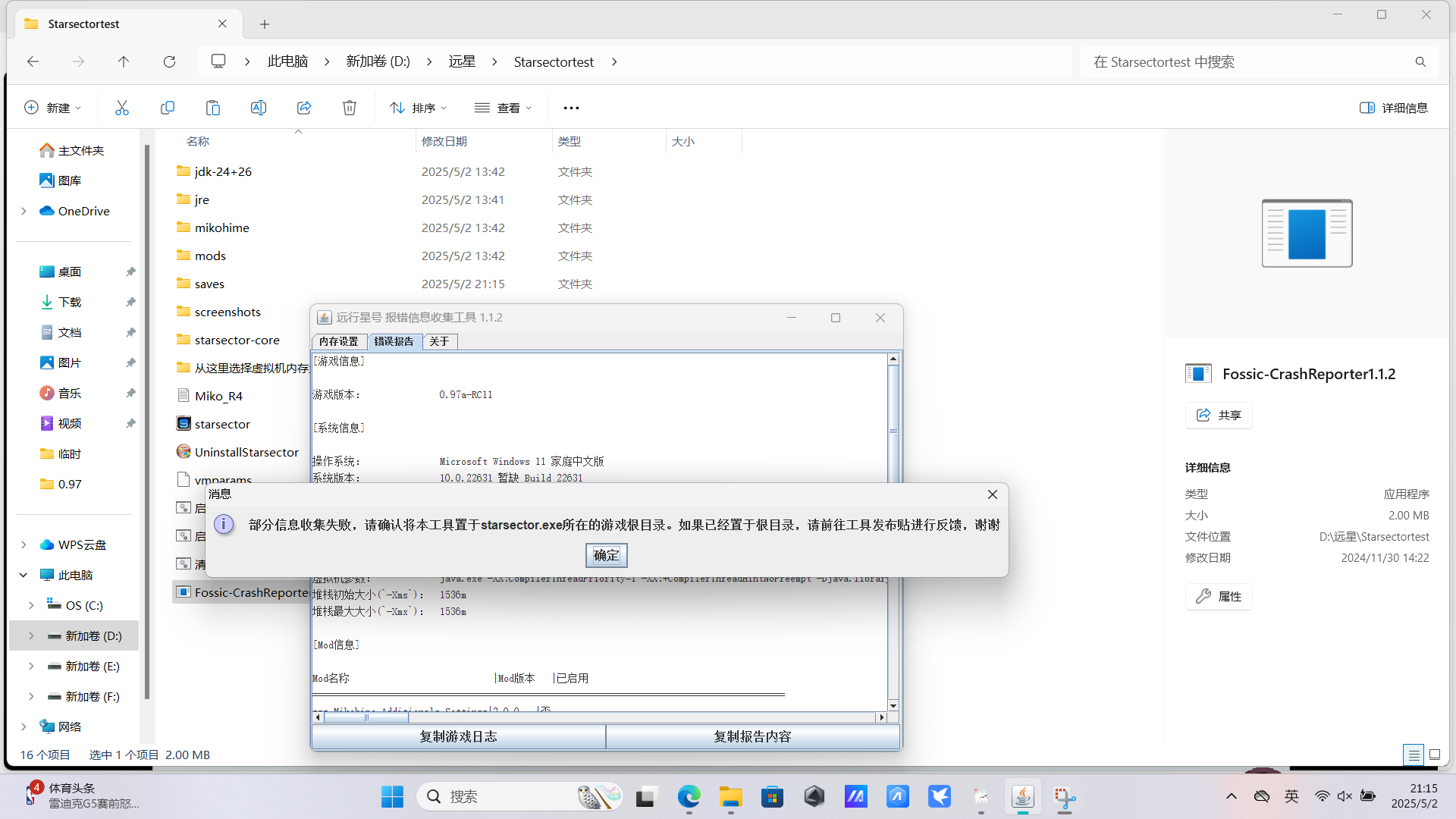Click the Delete icon in the toolbar
This screenshot has height=819, width=1456.
click(349, 107)
